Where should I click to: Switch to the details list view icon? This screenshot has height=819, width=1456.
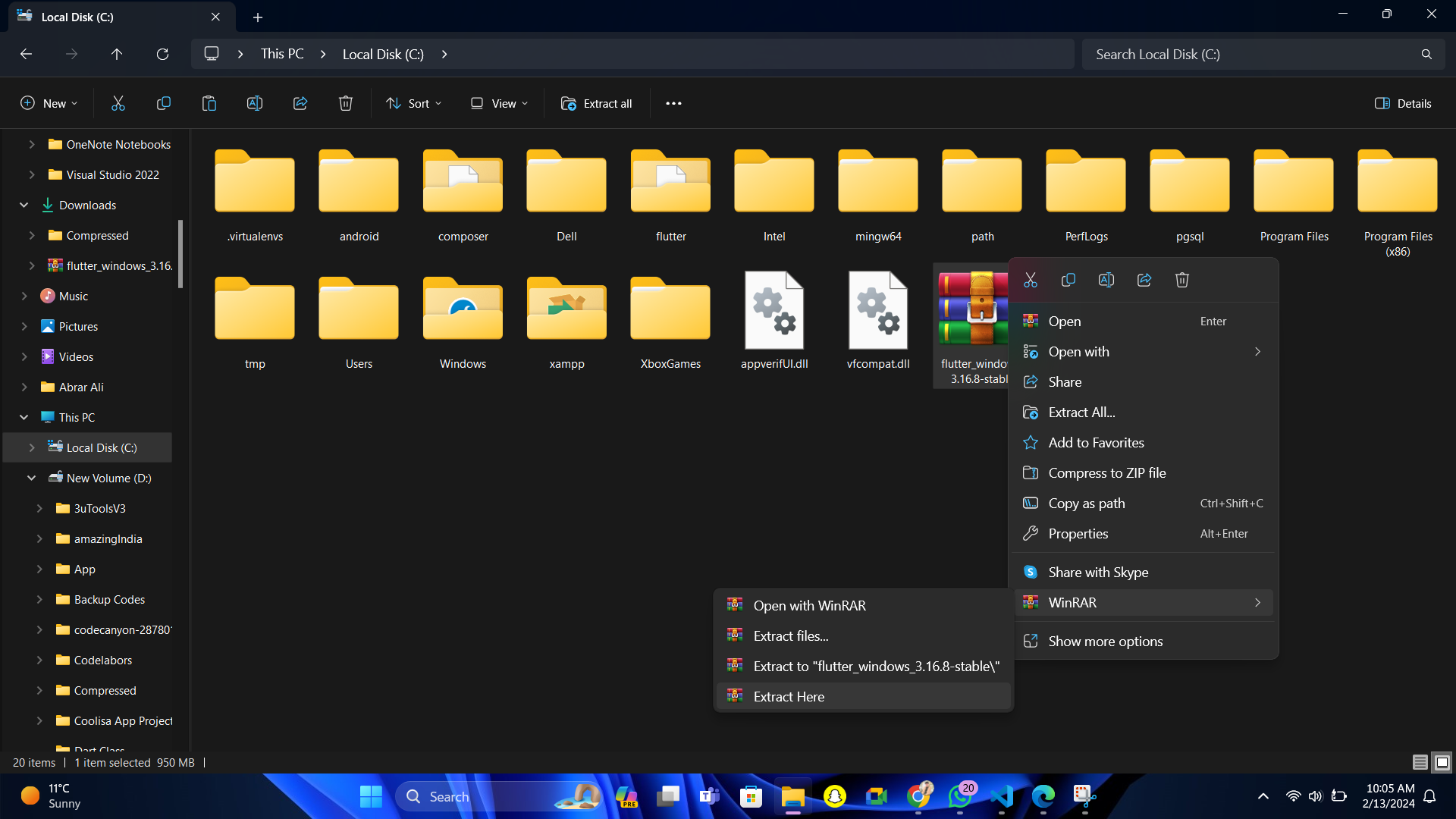pyautogui.click(x=1420, y=762)
